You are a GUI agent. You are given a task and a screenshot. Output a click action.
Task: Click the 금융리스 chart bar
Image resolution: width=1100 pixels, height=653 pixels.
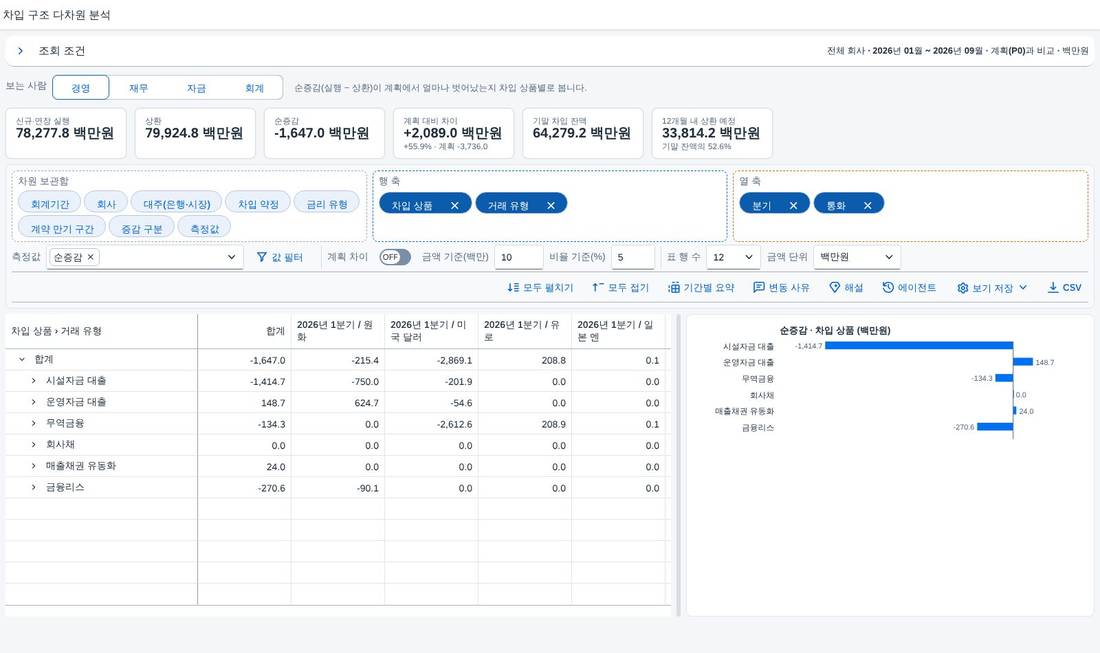(x=995, y=426)
